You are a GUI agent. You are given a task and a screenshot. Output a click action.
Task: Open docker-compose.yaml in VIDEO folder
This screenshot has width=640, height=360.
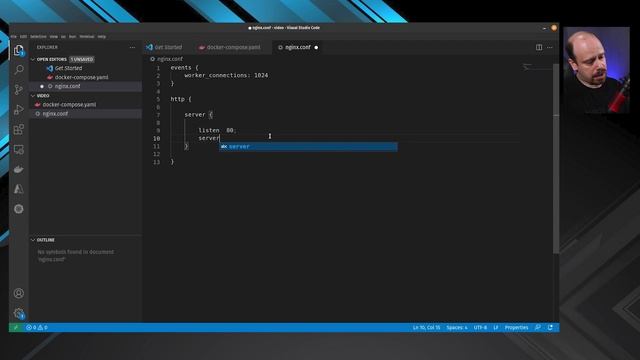click(69, 104)
